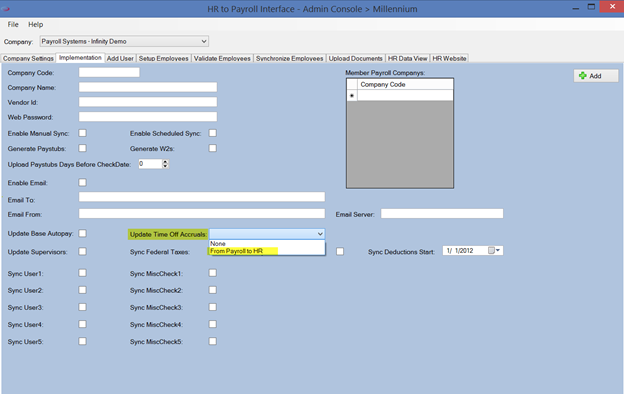Toggle the Enable Scheduled Sync checkbox

click(213, 133)
